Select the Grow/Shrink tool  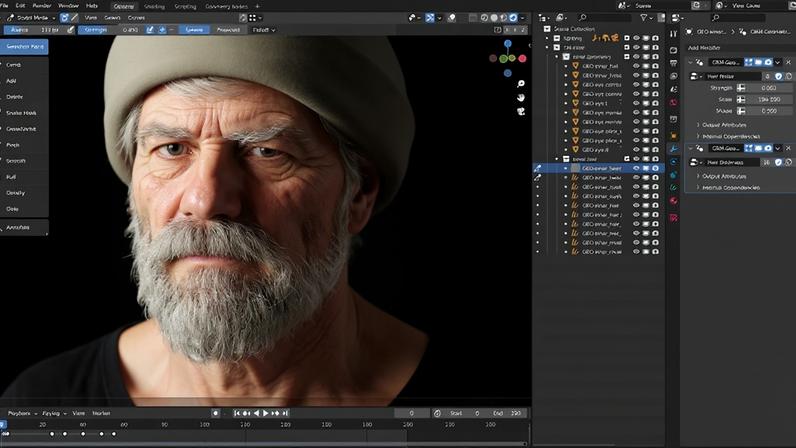point(24,129)
